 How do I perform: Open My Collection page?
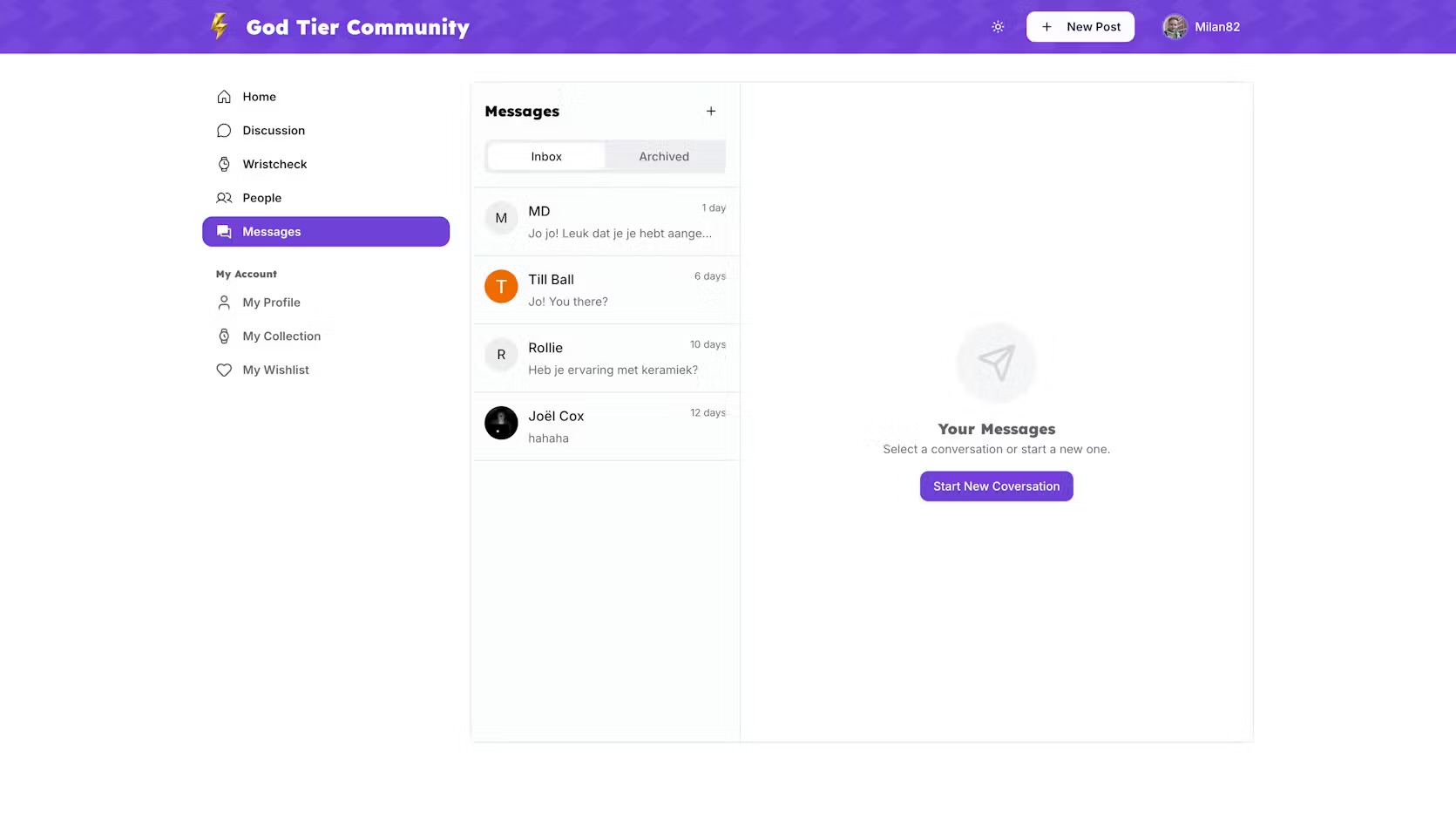[x=281, y=336]
